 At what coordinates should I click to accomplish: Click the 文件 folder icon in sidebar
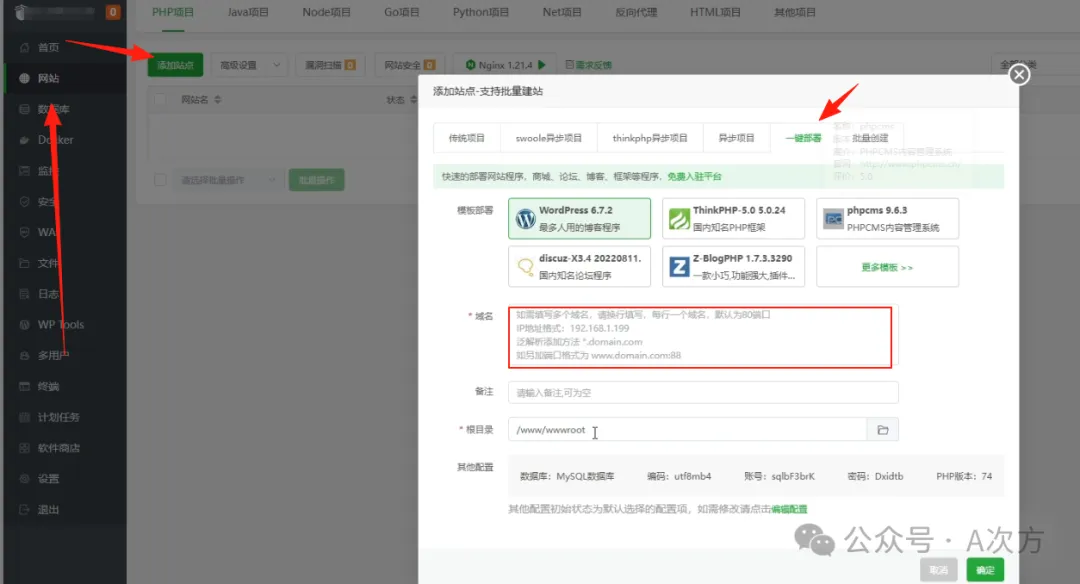(x=25, y=263)
